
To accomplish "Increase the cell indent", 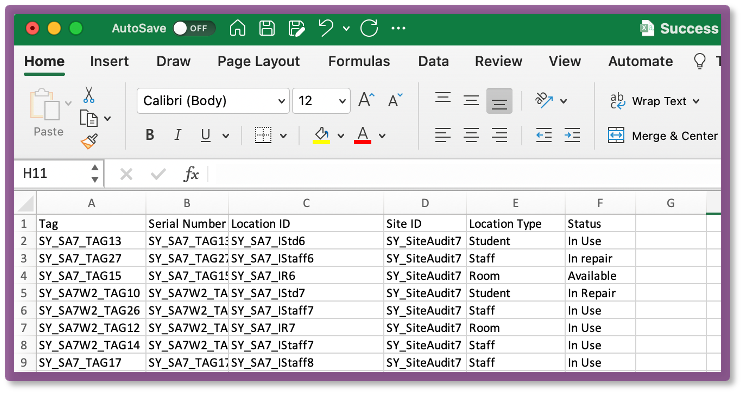I will [572, 135].
